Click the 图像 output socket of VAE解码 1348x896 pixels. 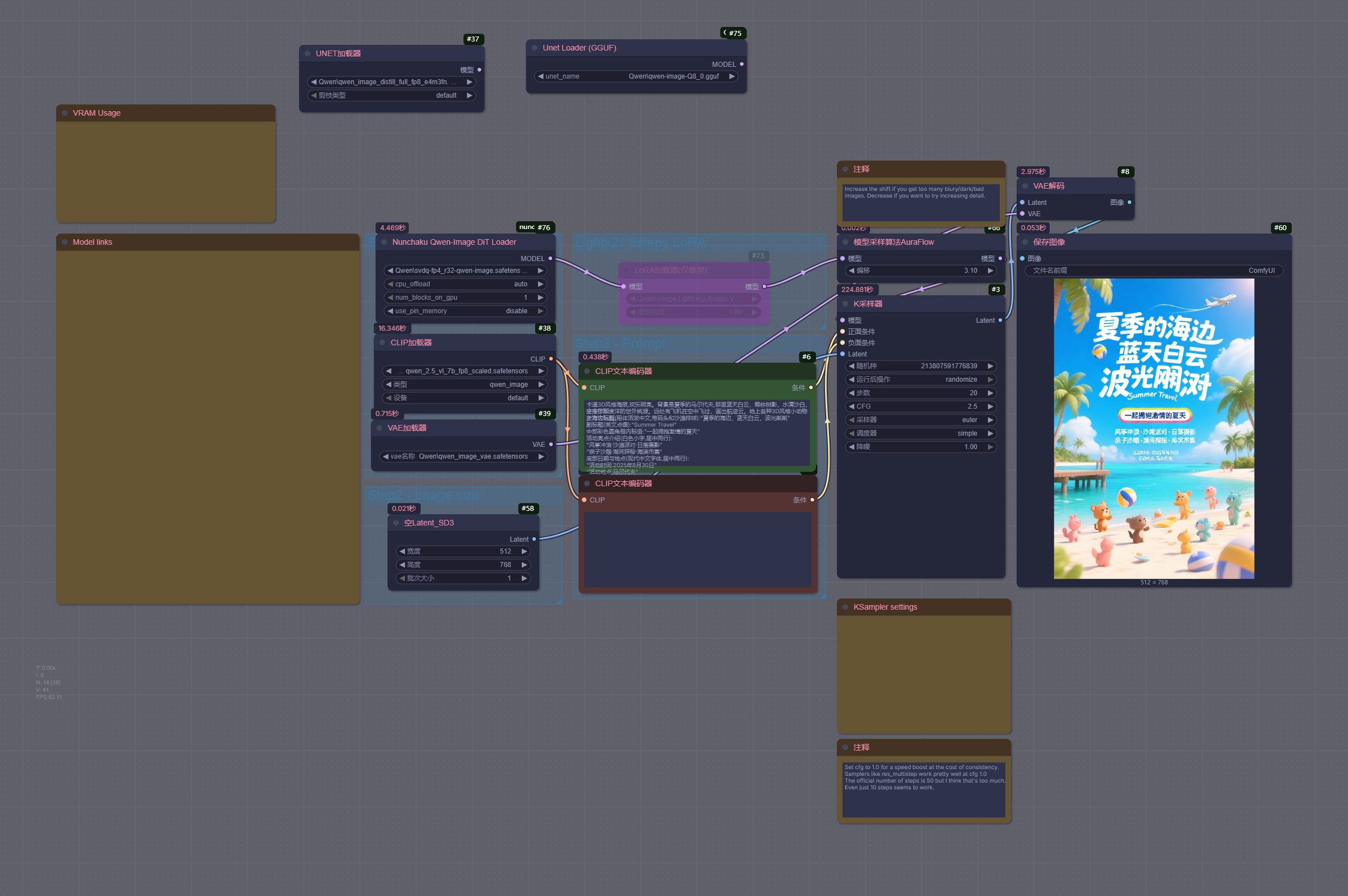coord(1129,202)
